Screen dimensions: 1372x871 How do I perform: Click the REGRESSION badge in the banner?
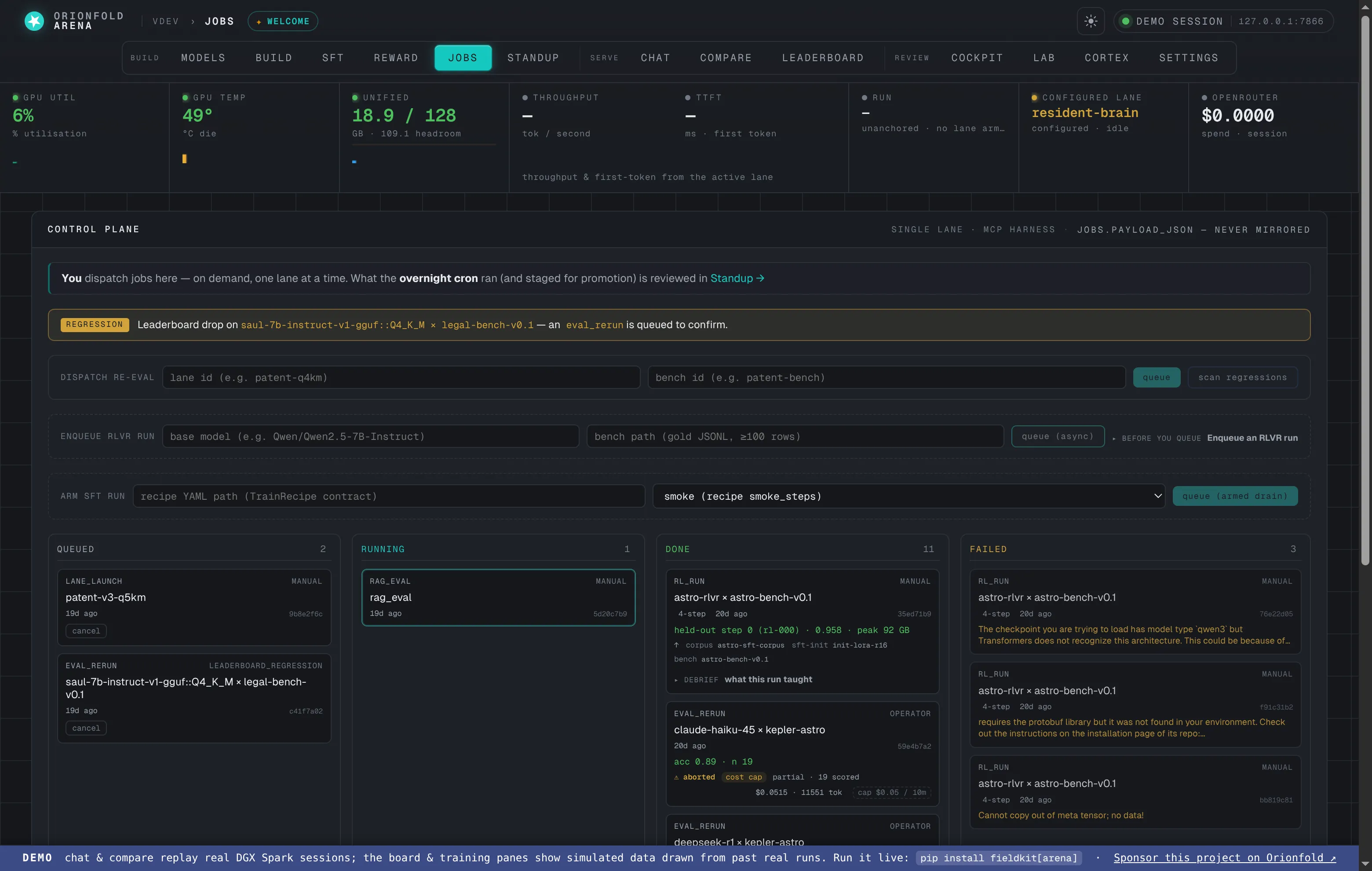click(95, 325)
